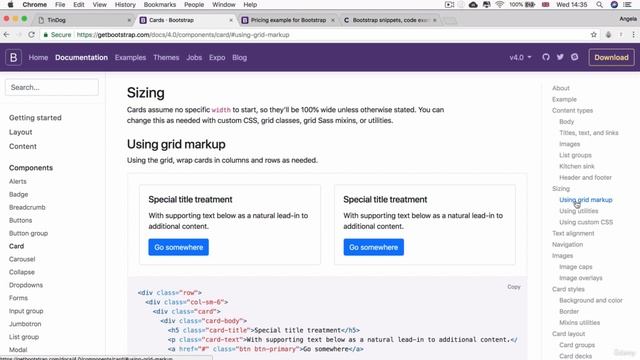Switch to Bootstrap snippets tab
640x360 pixels.
coord(390,20)
